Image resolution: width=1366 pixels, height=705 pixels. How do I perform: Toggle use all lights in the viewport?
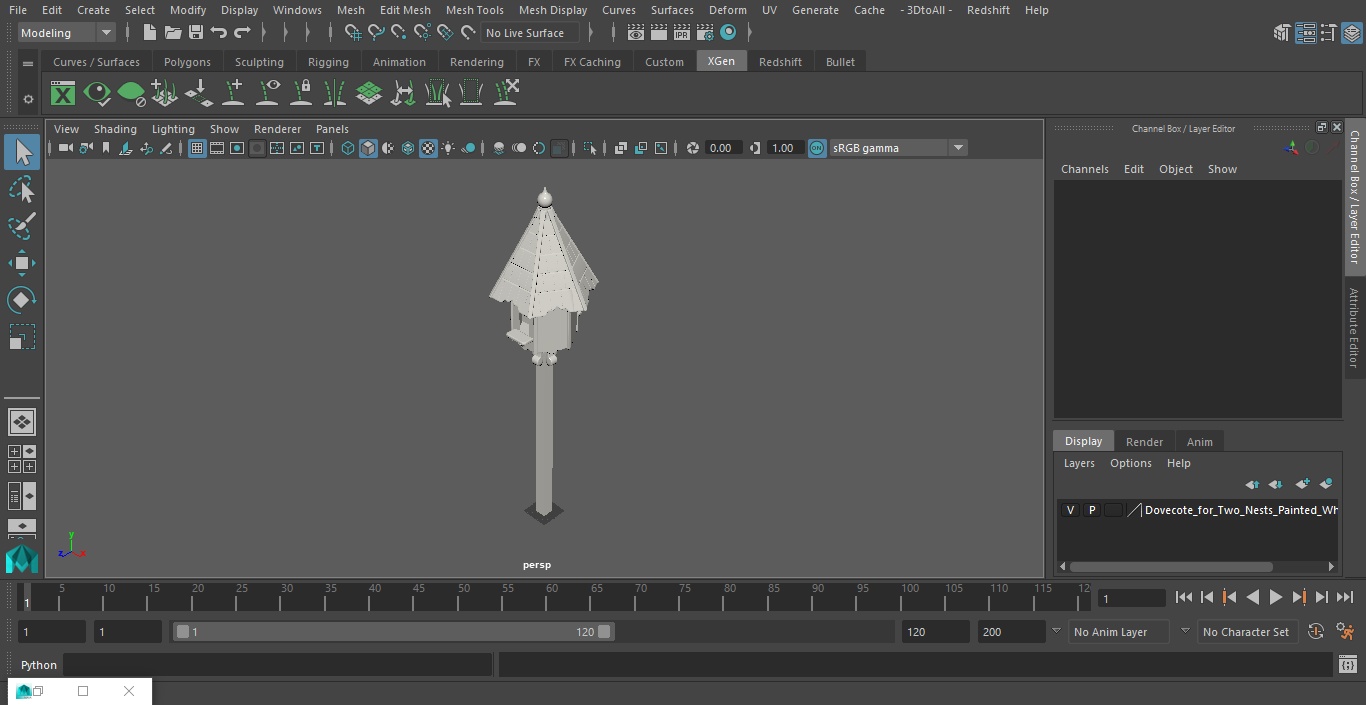(448, 148)
